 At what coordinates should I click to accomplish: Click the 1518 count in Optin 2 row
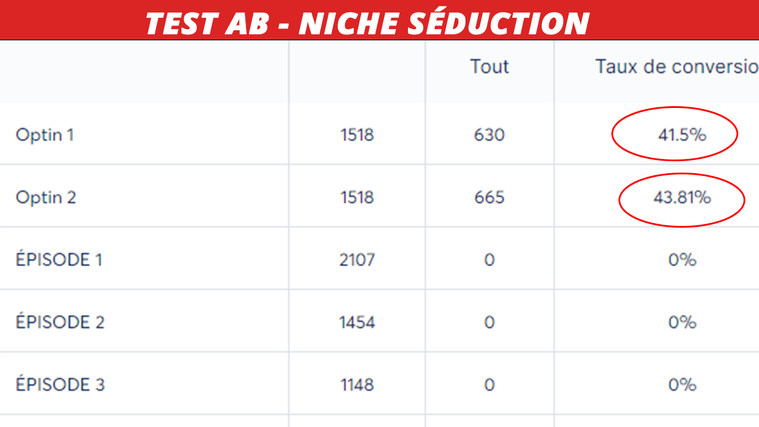click(x=357, y=198)
